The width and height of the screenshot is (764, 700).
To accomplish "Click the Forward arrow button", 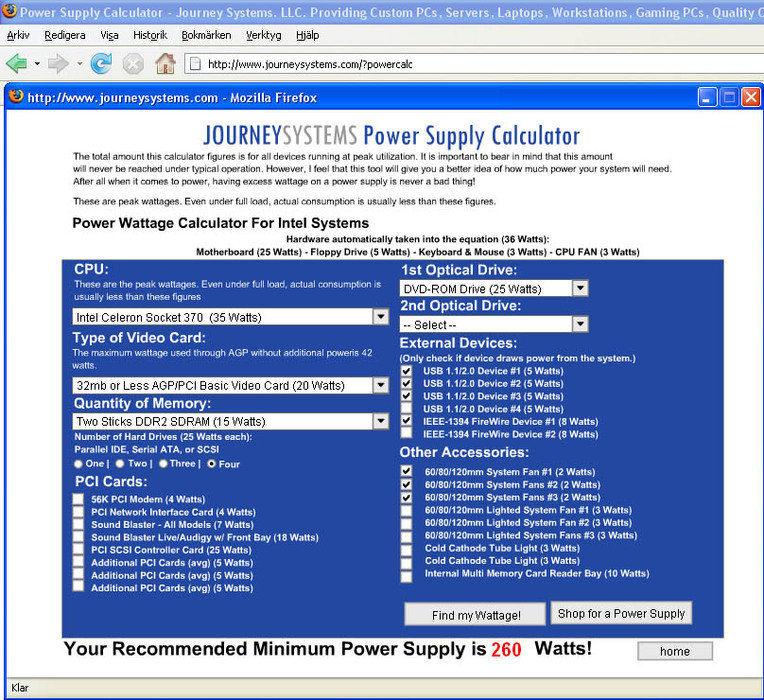I will coord(58,64).
